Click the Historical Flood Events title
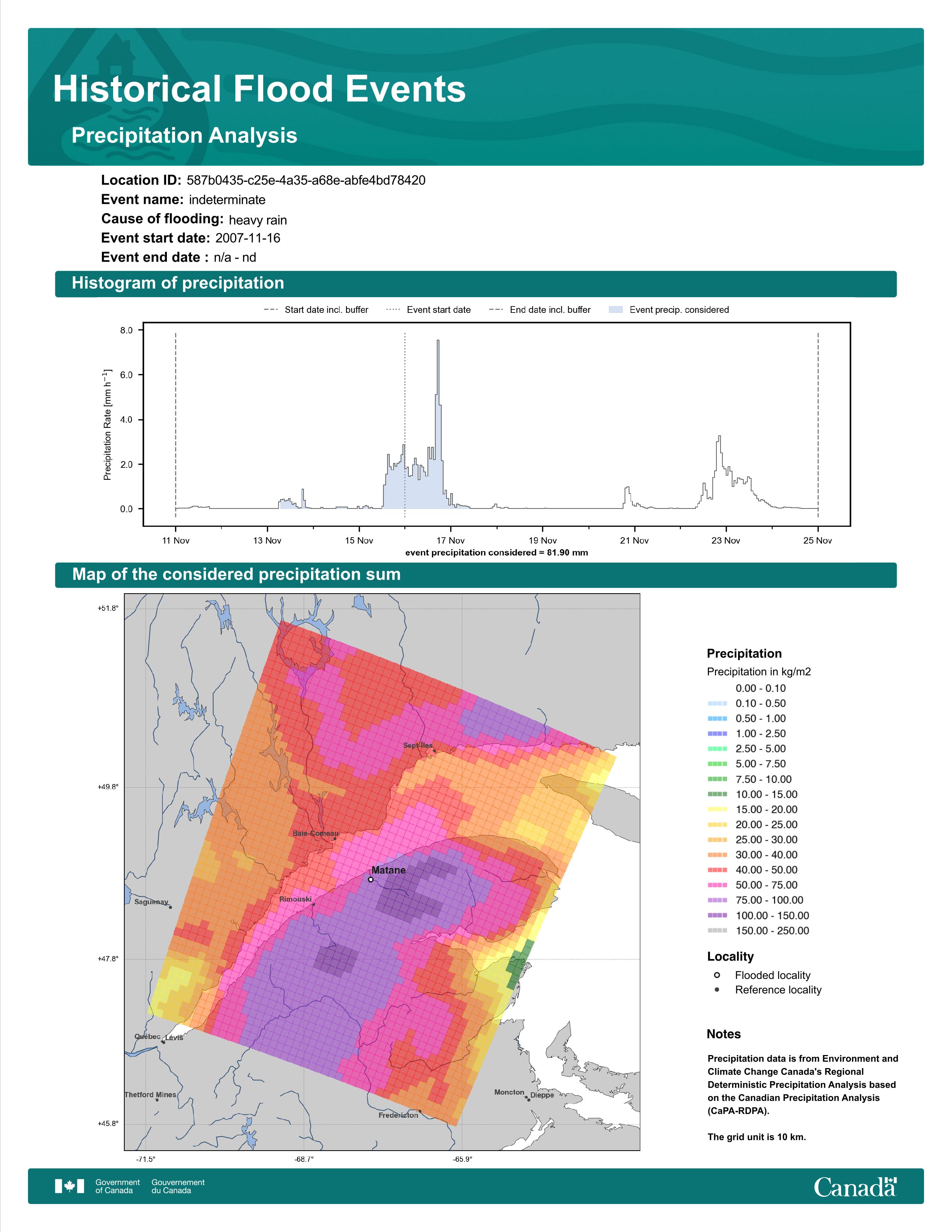 [x=259, y=89]
